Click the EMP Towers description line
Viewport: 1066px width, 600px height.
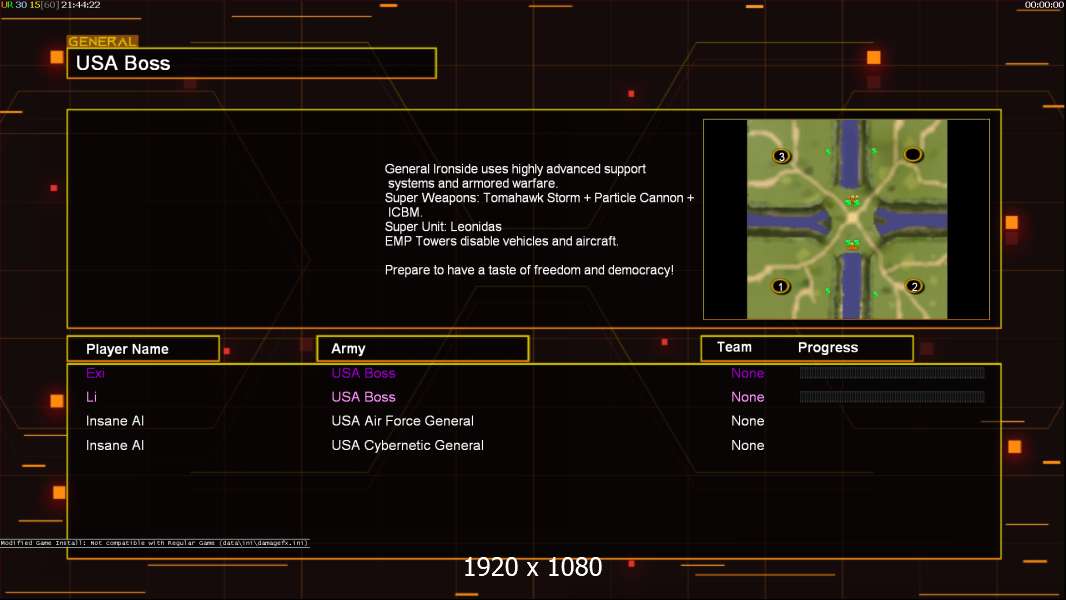tap(501, 241)
